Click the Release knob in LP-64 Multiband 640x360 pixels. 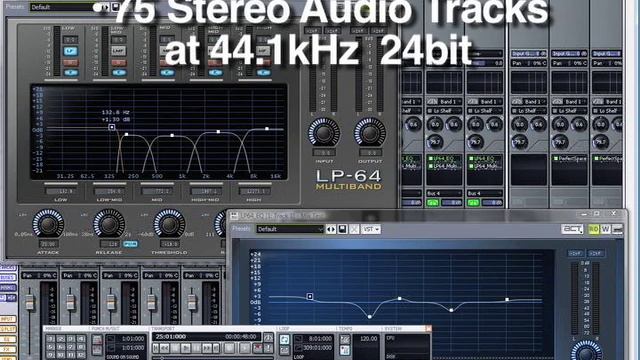tap(109, 223)
